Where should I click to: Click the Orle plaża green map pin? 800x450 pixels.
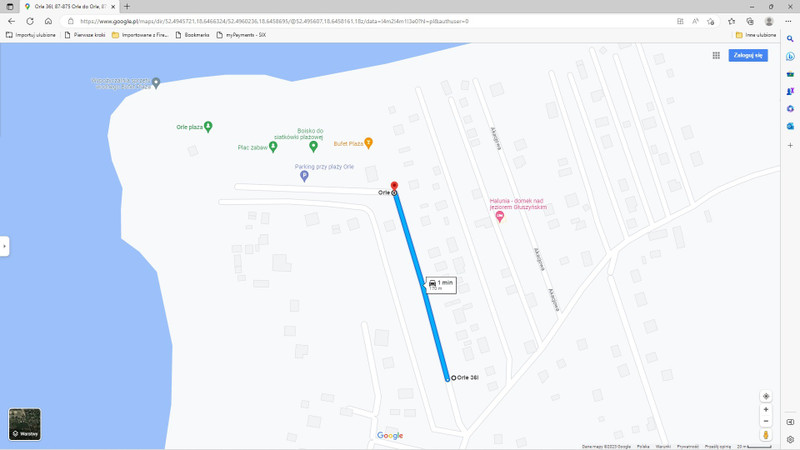point(208,126)
